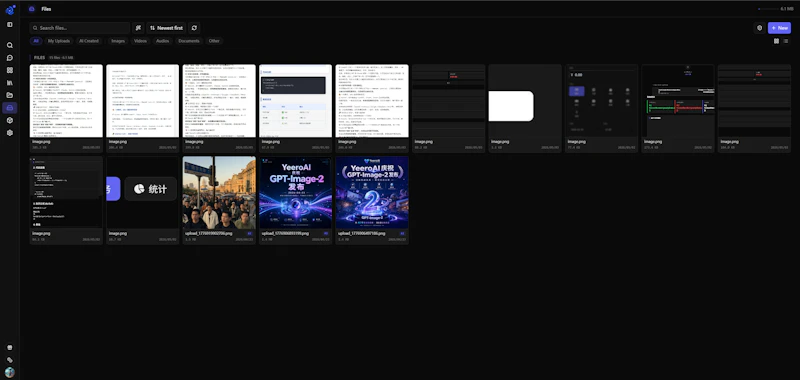
Task: Click the Files page title
Action: 46,9
